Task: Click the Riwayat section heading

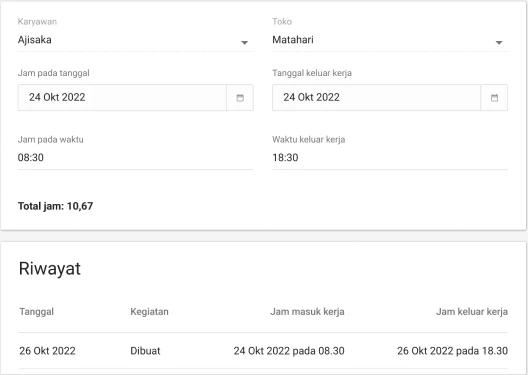Action: pos(50,269)
